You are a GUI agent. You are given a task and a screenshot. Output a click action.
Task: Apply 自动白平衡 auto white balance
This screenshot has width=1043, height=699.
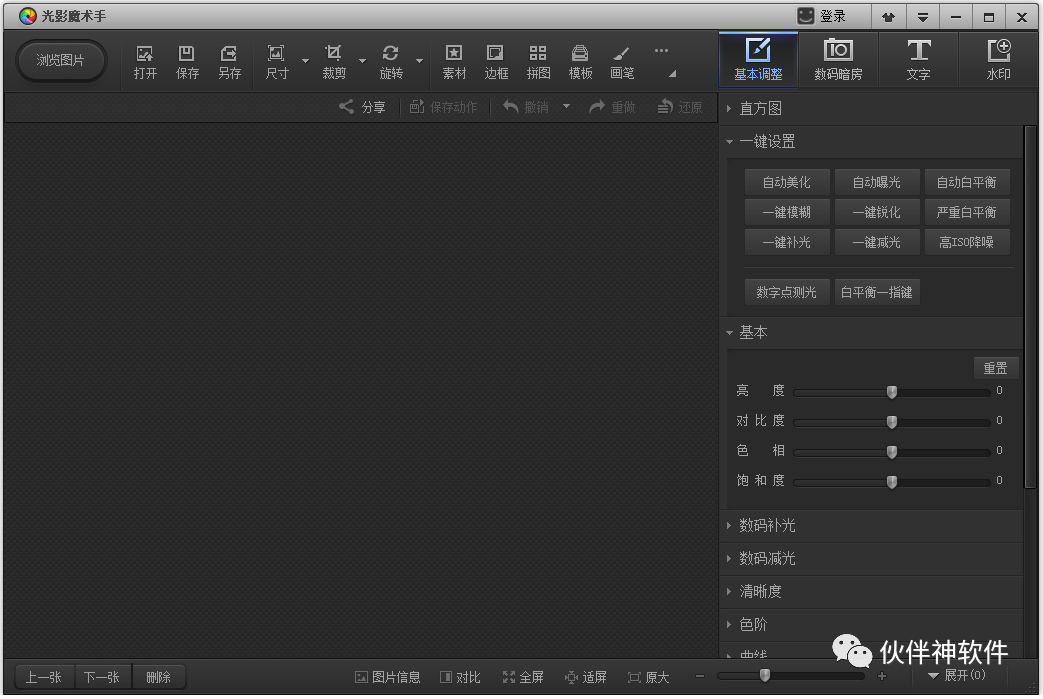967,182
